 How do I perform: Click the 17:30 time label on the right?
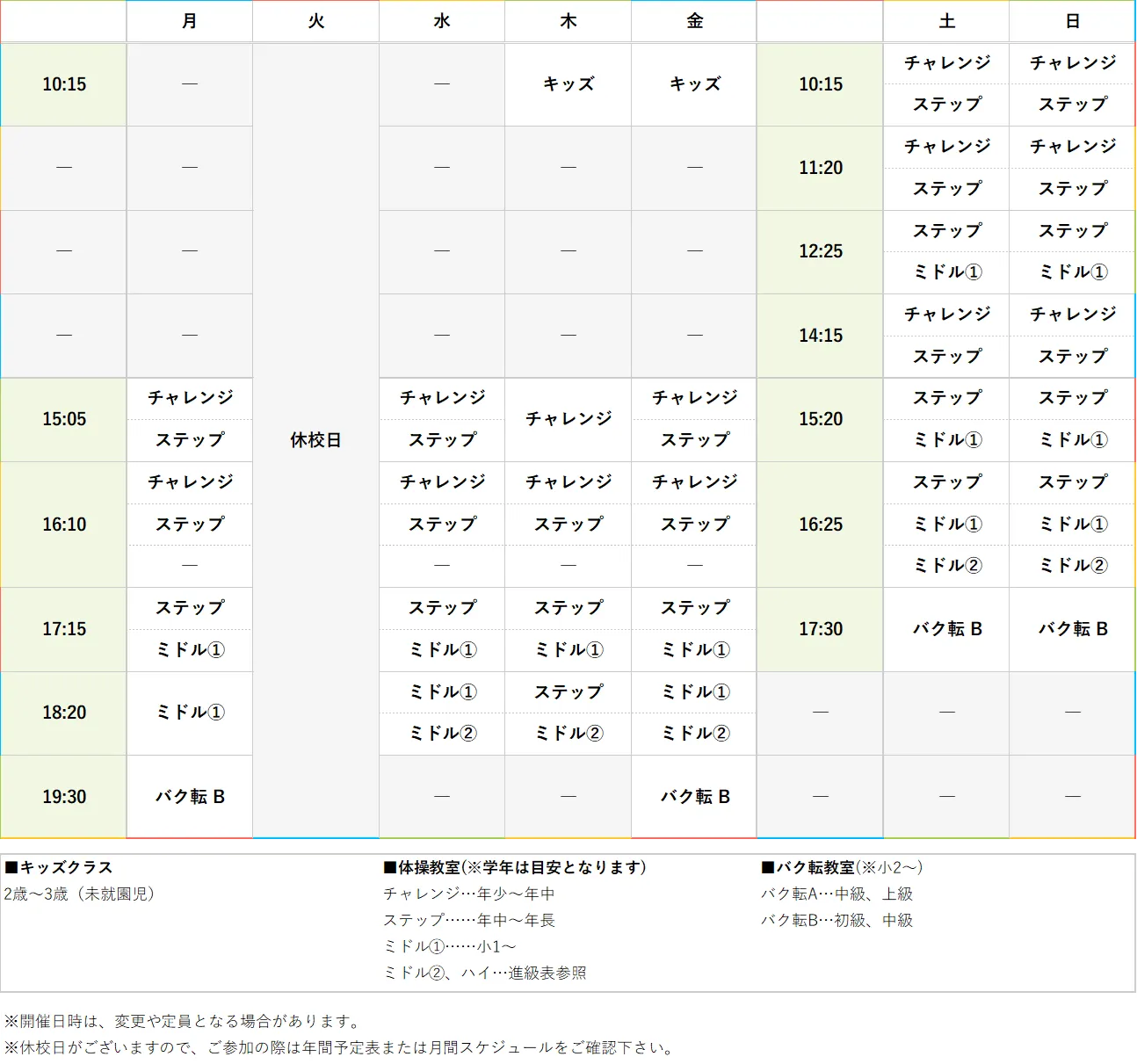pos(819,629)
